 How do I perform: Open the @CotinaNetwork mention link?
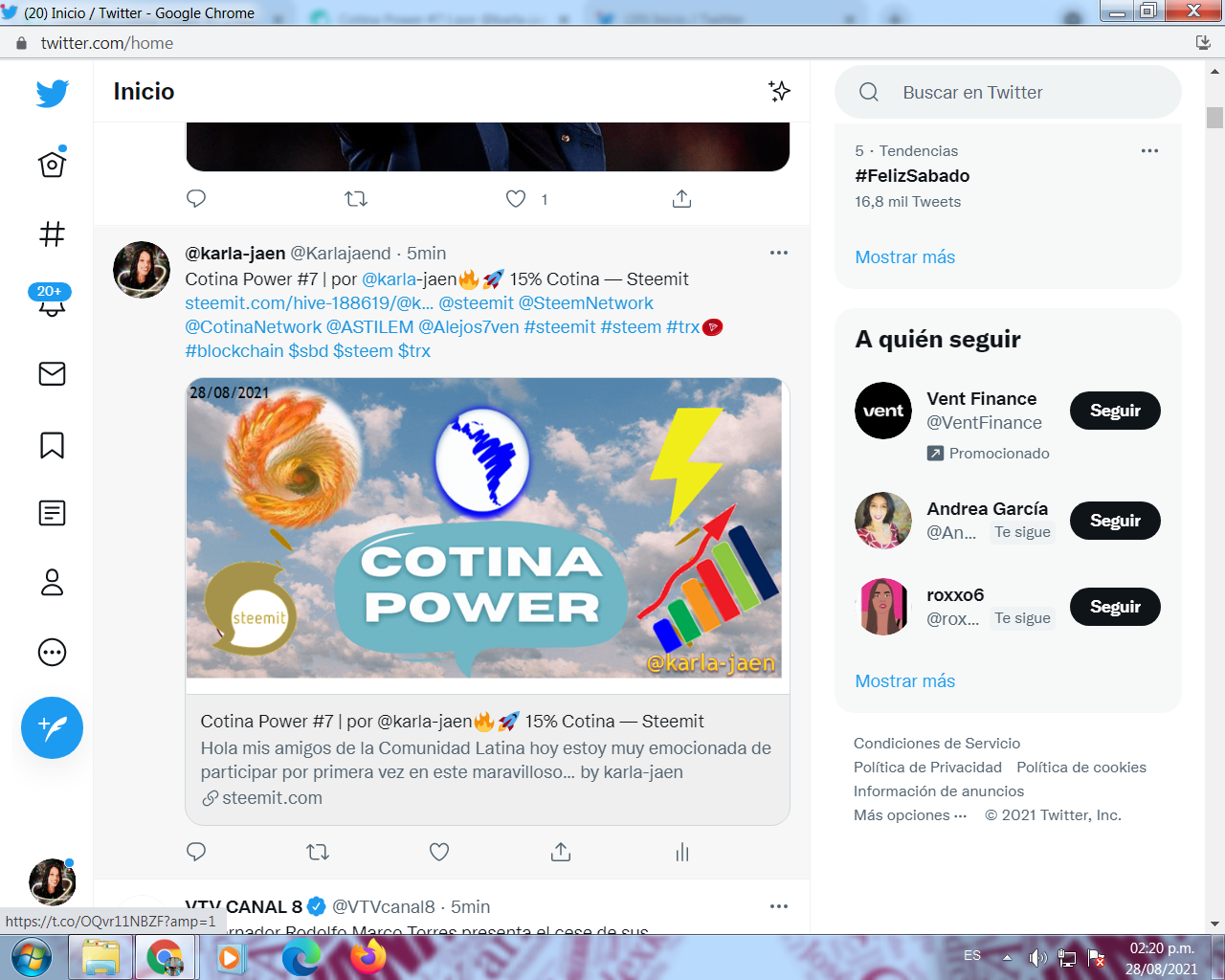[254, 327]
